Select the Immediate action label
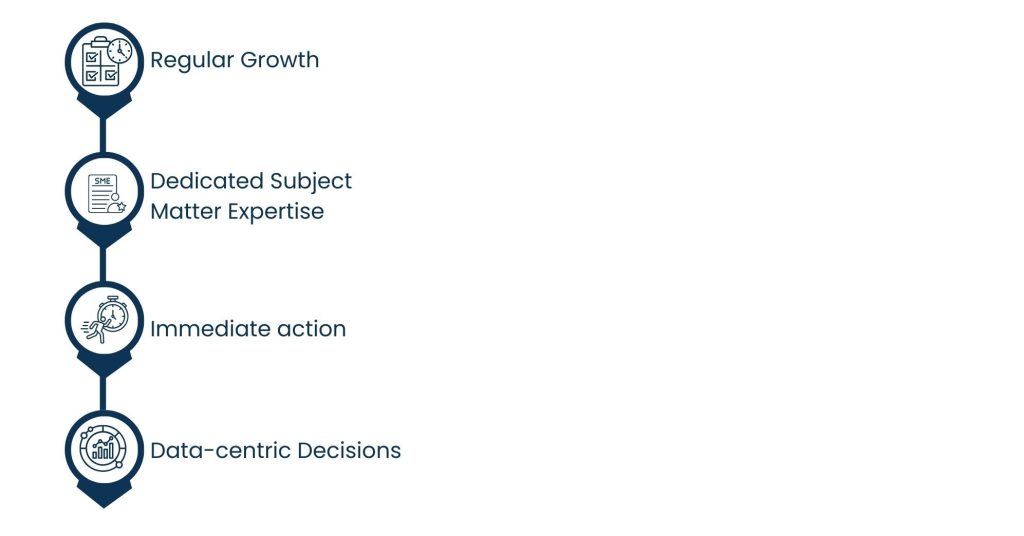This screenshot has width=1024, height=536. [x=248, y=328]
